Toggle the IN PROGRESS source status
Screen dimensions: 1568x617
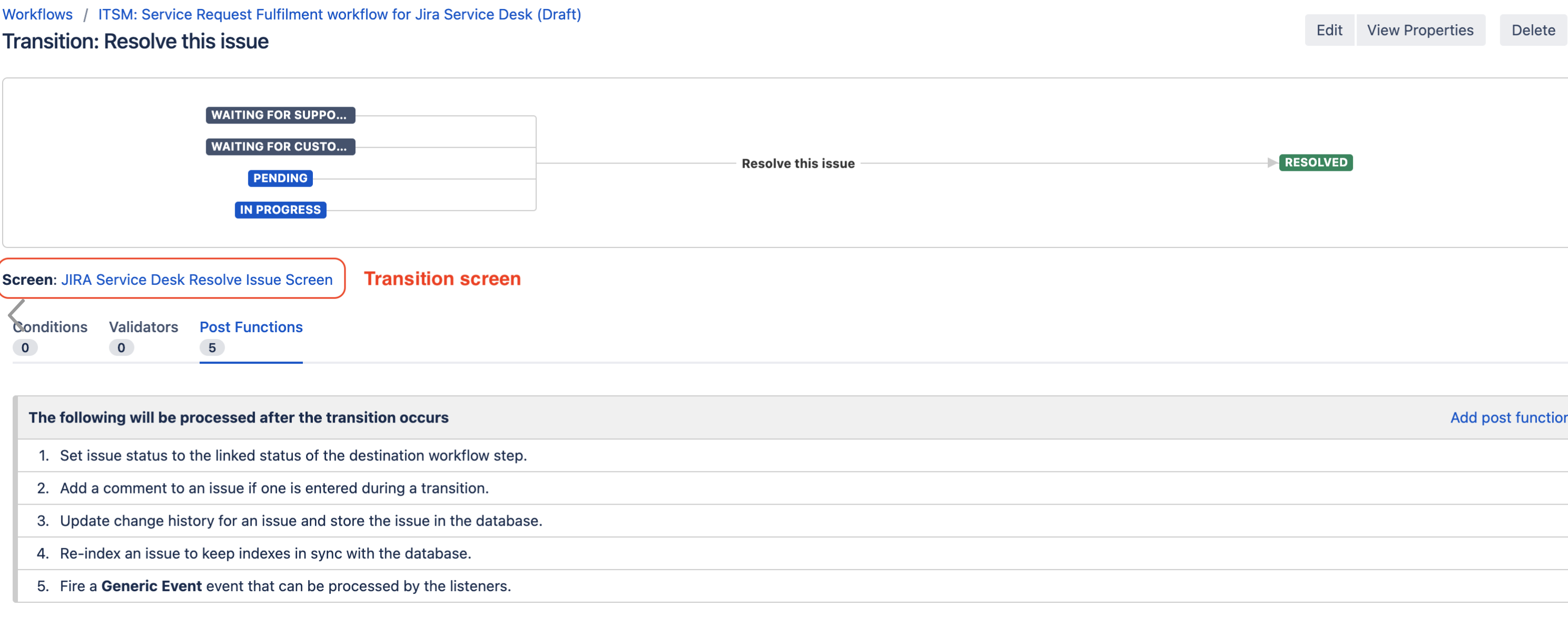[280, 209]
